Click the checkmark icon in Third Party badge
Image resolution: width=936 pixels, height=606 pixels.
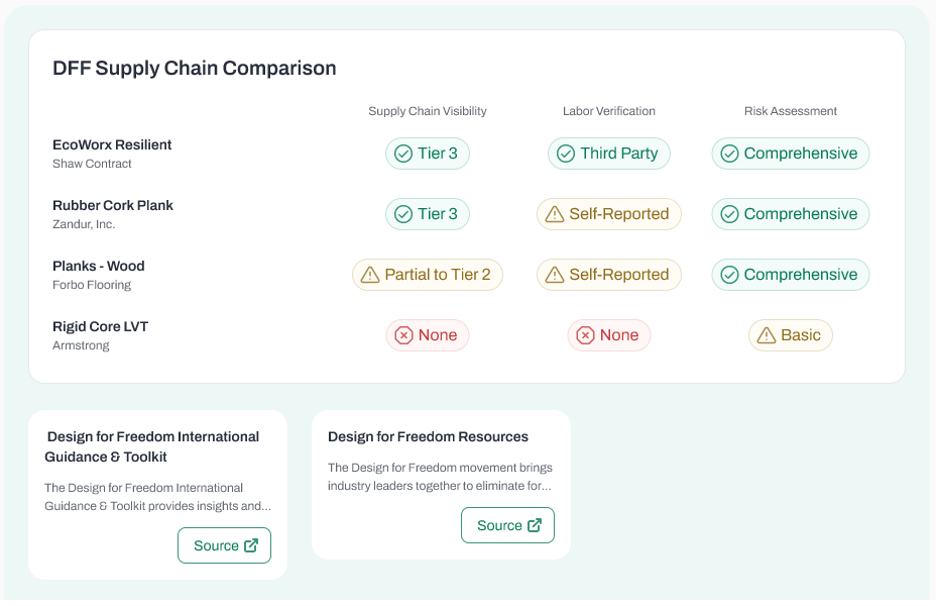tap(566, 153)
